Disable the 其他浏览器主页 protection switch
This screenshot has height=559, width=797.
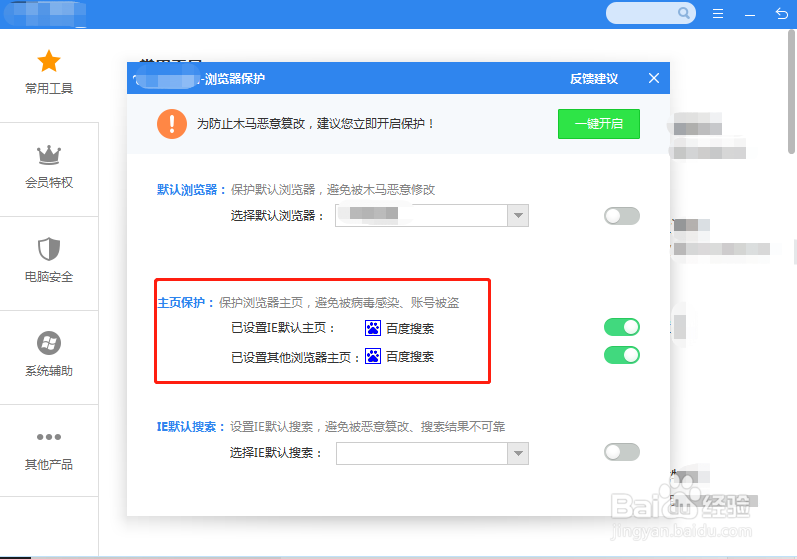coord(622,355)
